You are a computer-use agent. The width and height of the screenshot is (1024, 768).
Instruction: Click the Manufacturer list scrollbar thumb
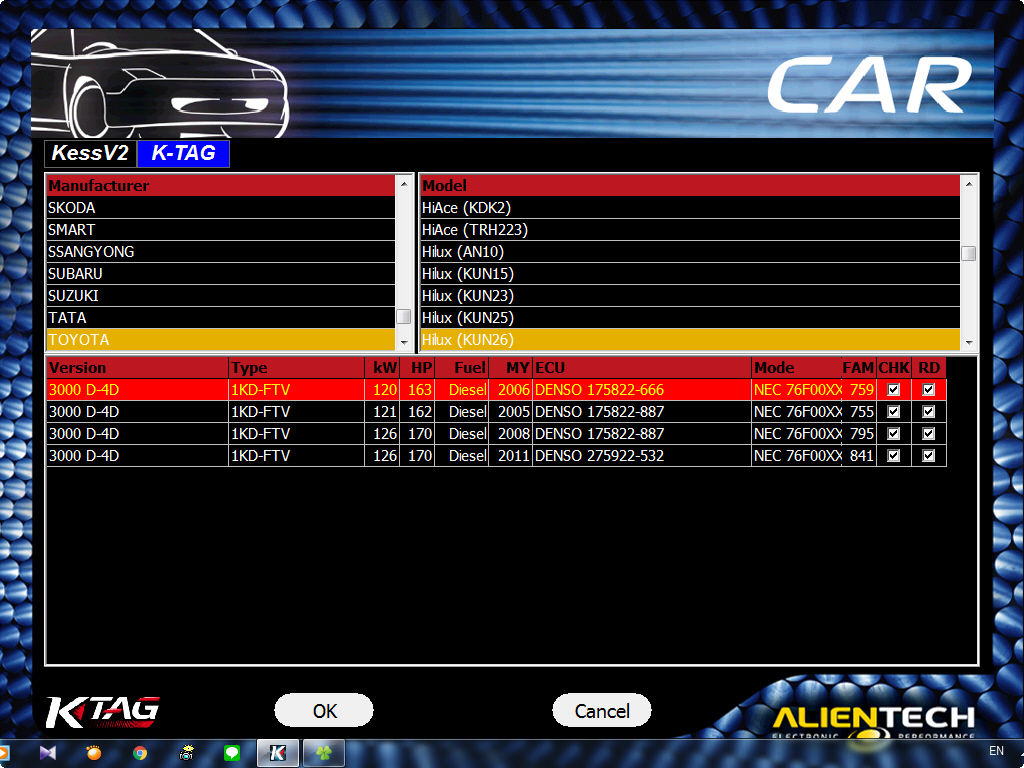(x=404, y=317)
